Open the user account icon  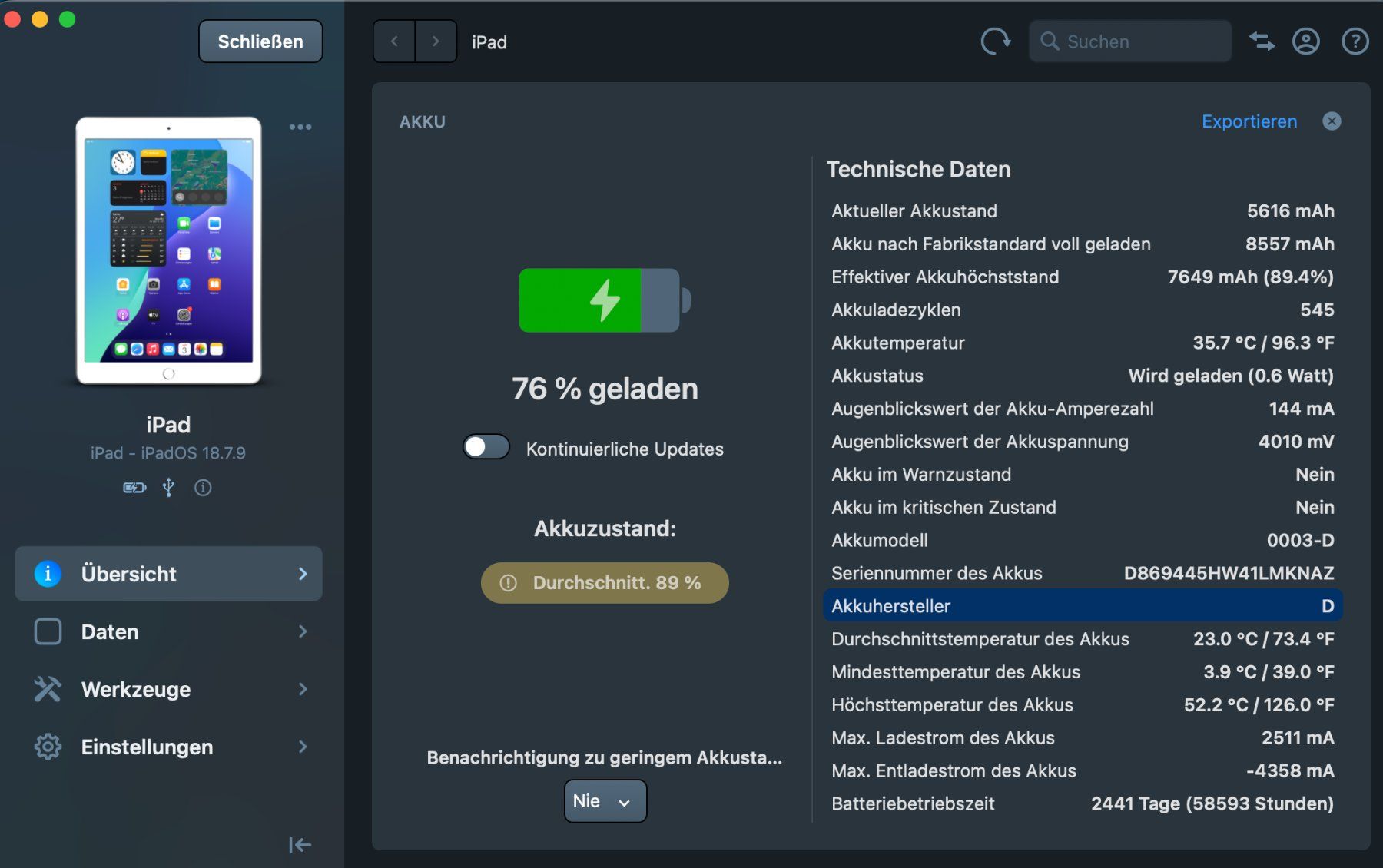tap(1306, 41)
